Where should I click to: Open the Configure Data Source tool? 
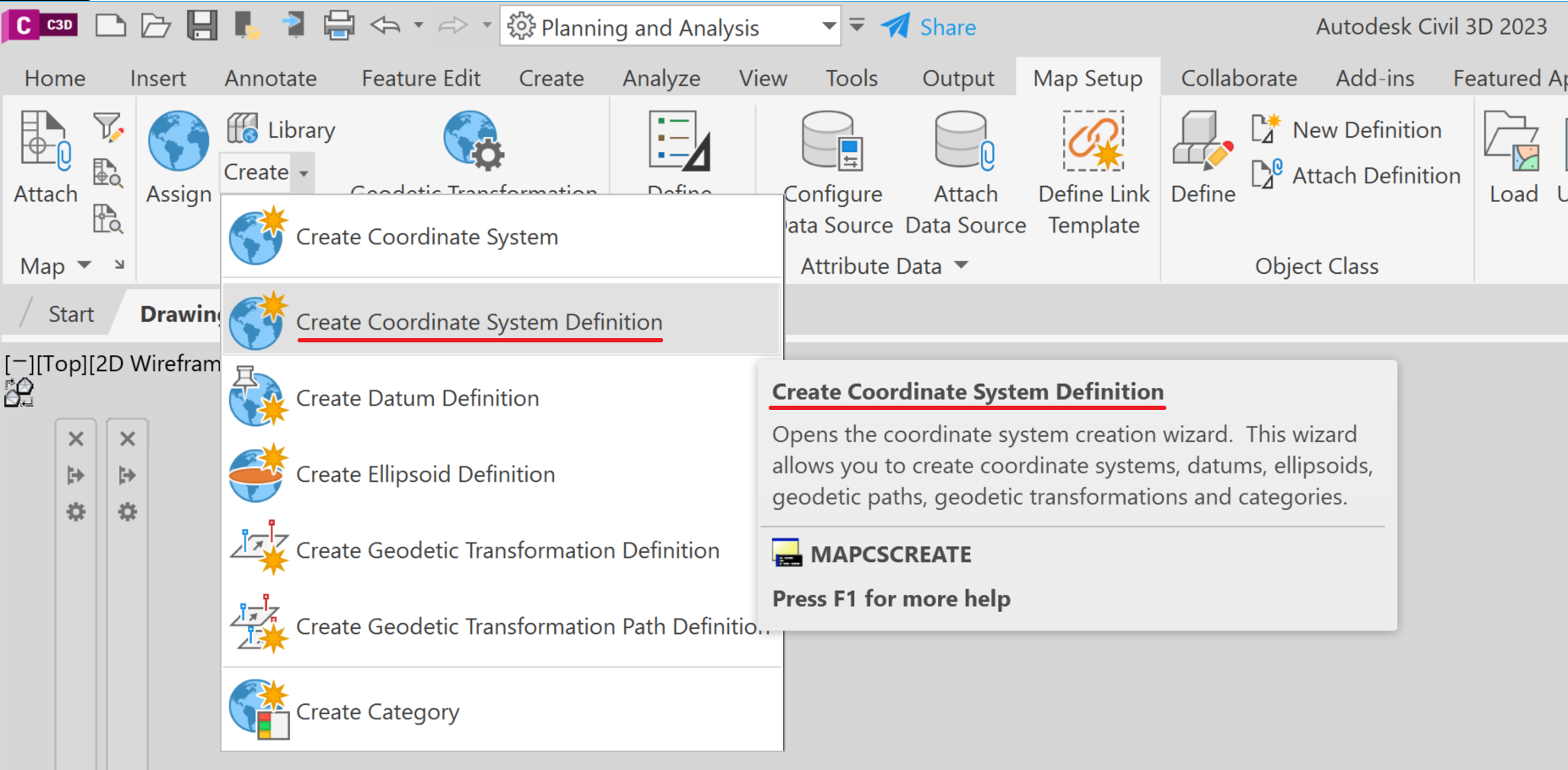(x=832, y=142)
